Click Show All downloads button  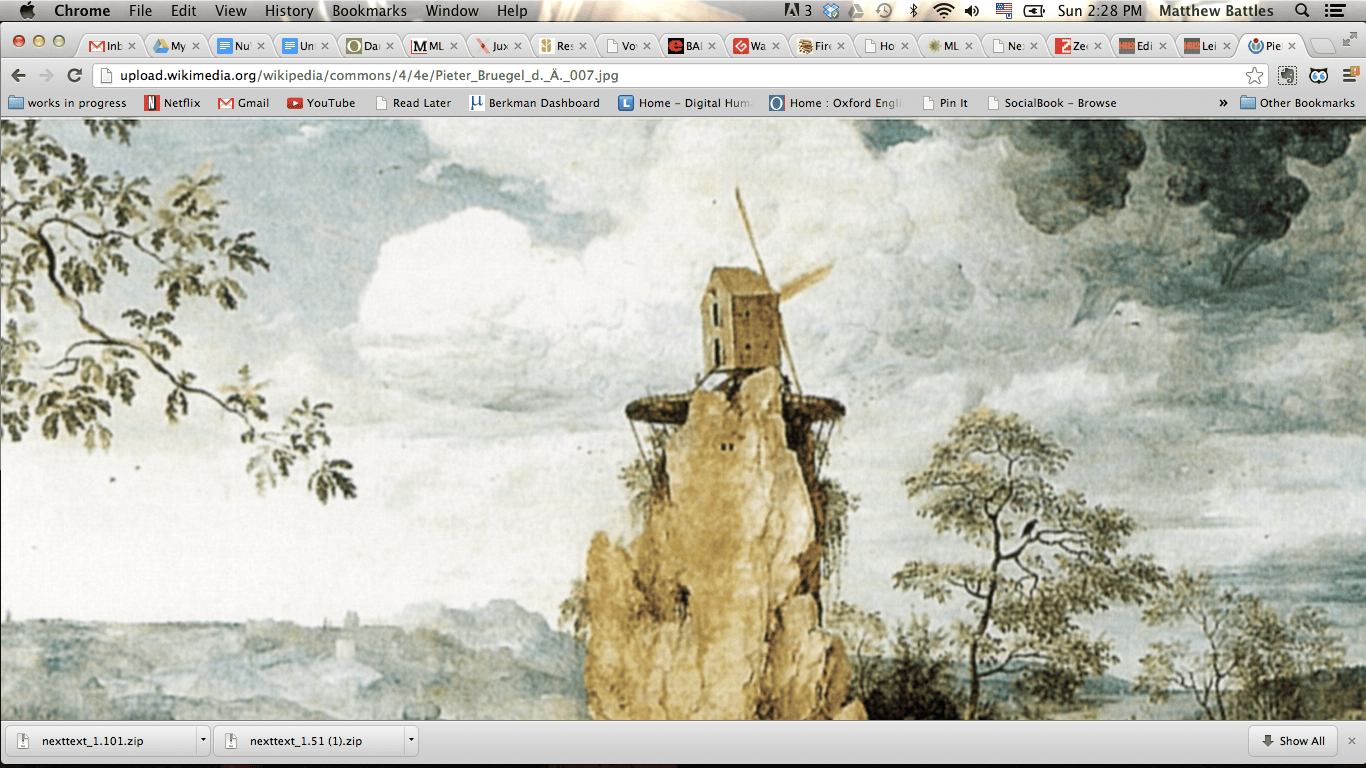pyautogui.click(x=1292, y=741)
